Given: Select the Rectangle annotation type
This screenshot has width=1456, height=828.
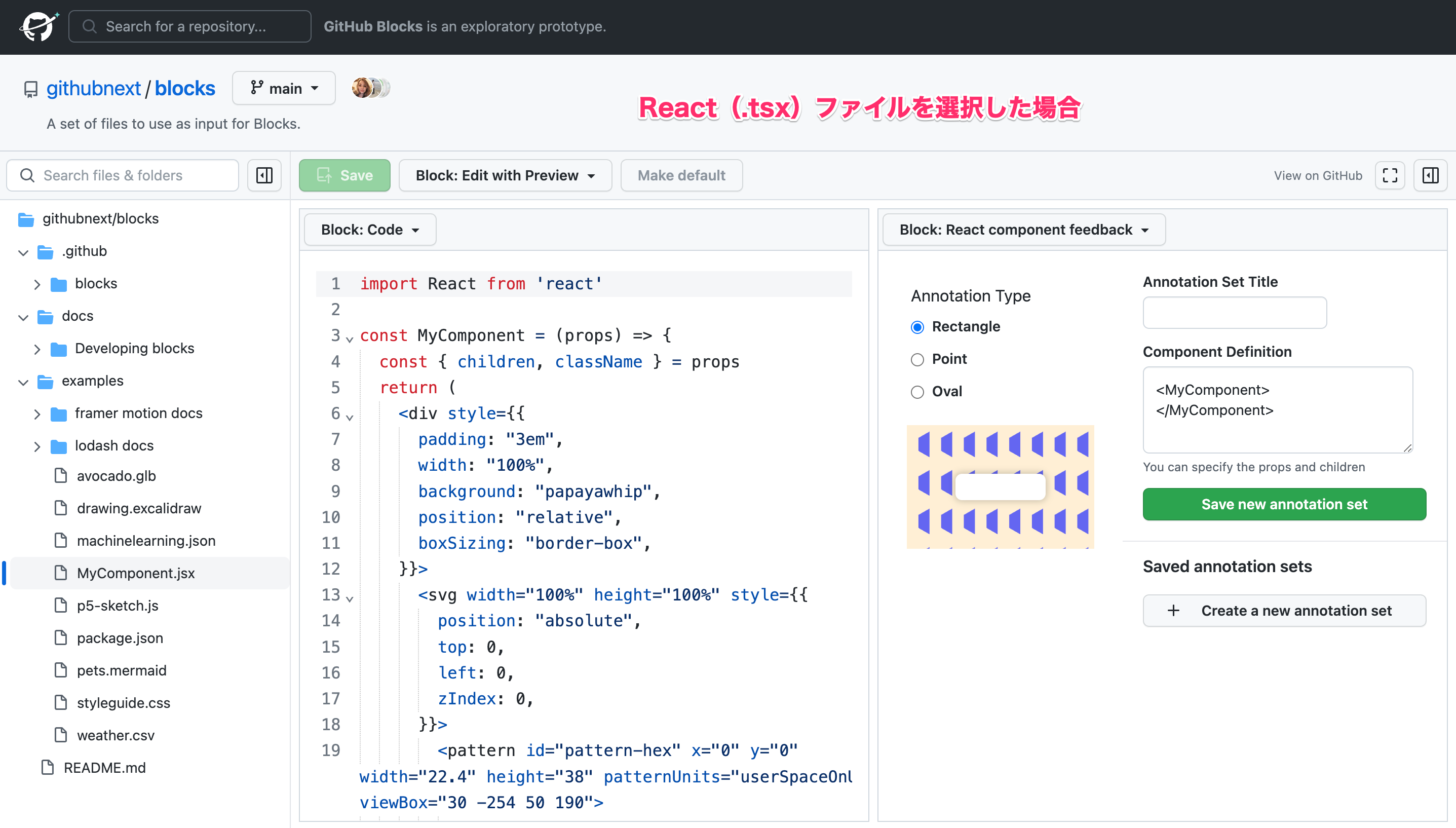Looking at the screenshot, I should pyautogui.click(x=917, y=327).
